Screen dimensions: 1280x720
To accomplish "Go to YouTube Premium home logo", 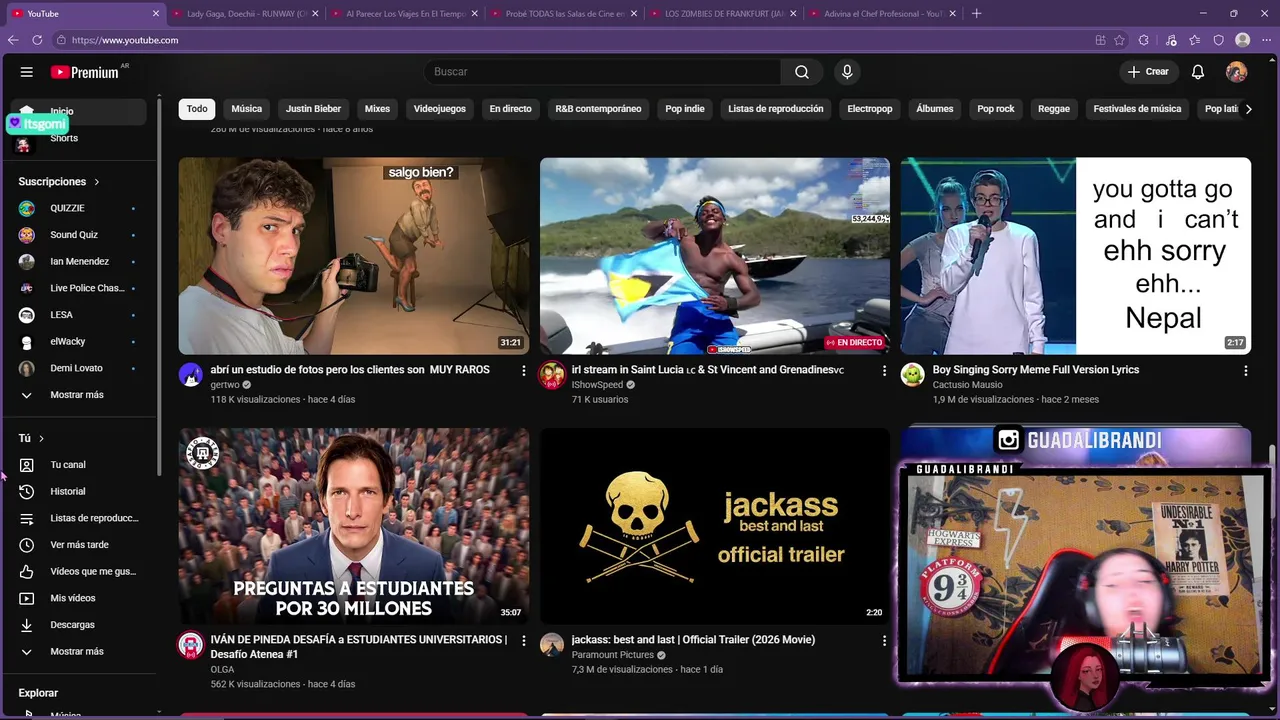I will [x=85, y=72].
